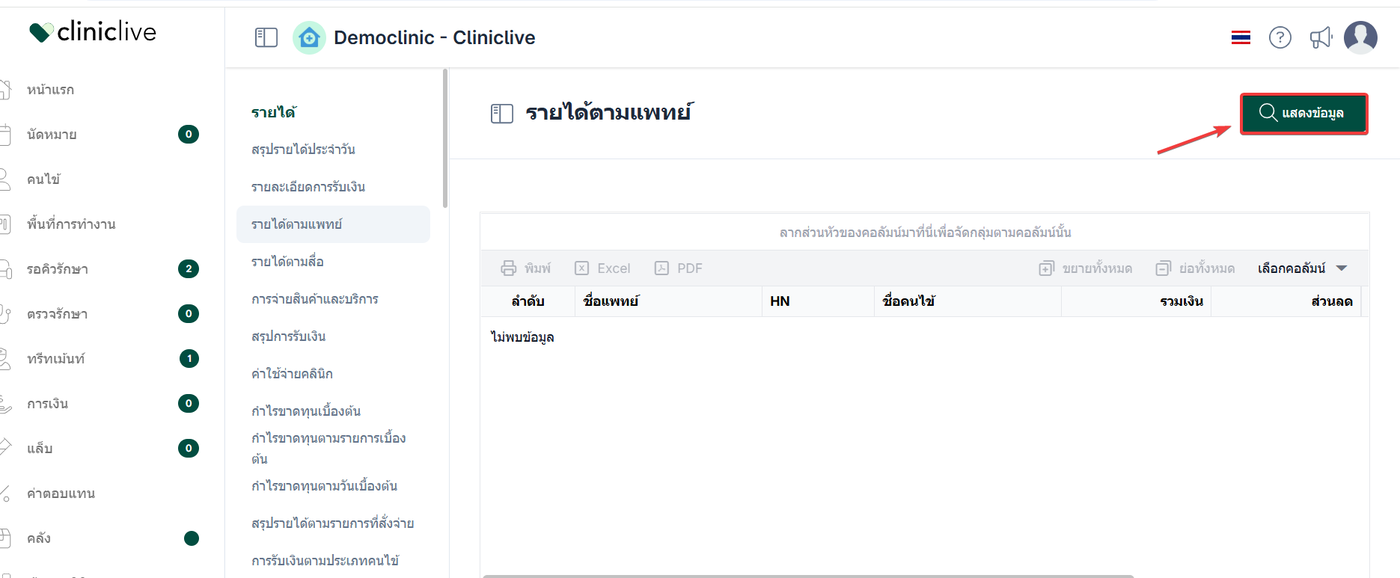Screen dimensions: 1400x578
Task: Open the help question mark icon
Action: [x=1280, y=38]
